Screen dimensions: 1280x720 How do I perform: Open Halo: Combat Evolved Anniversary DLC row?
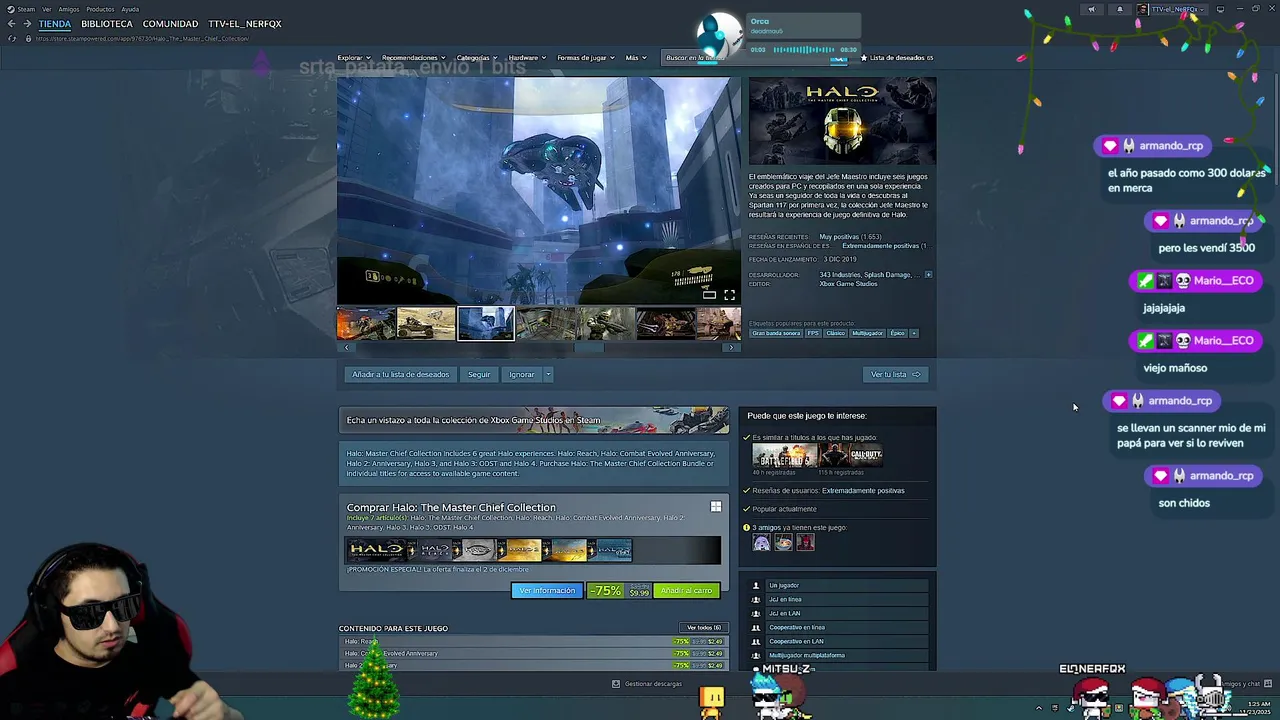(x=534, y=653)
